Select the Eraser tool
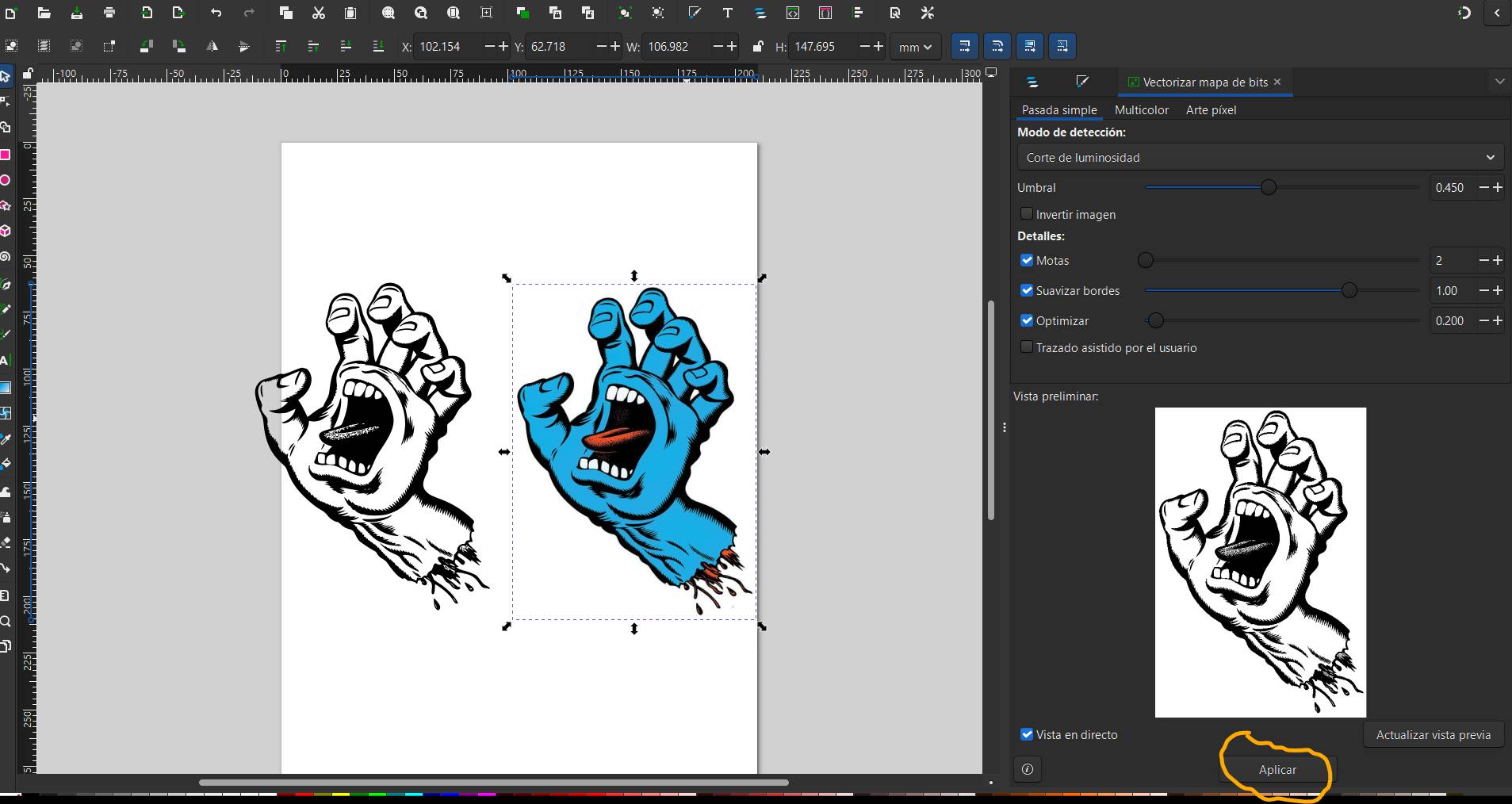 (6, 543)
